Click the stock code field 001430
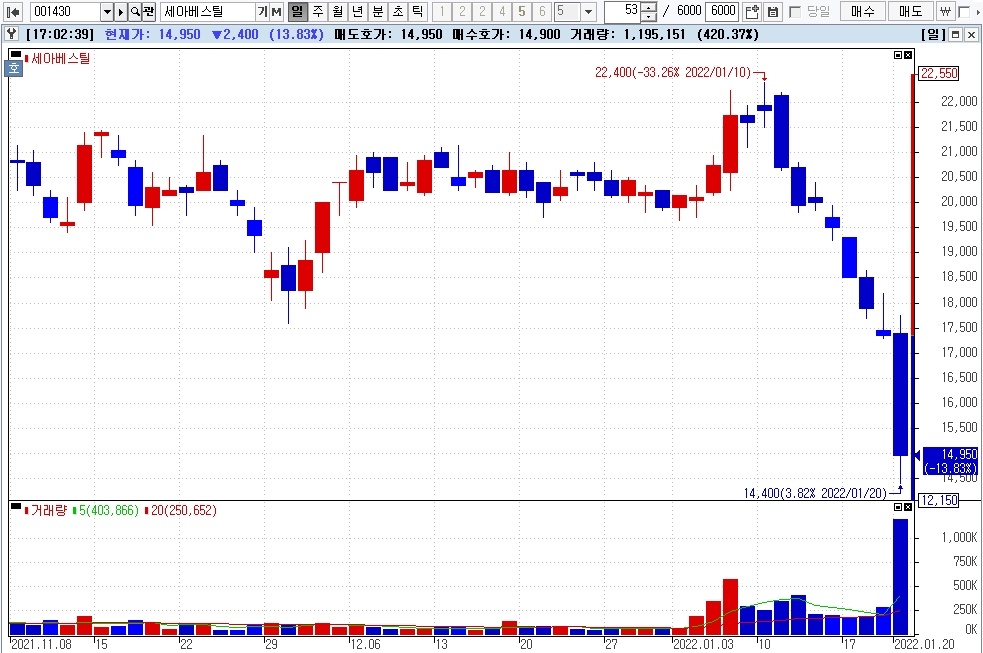Image resolution: width=983 pixels, height=653 pixels. [x=65, y=11]
